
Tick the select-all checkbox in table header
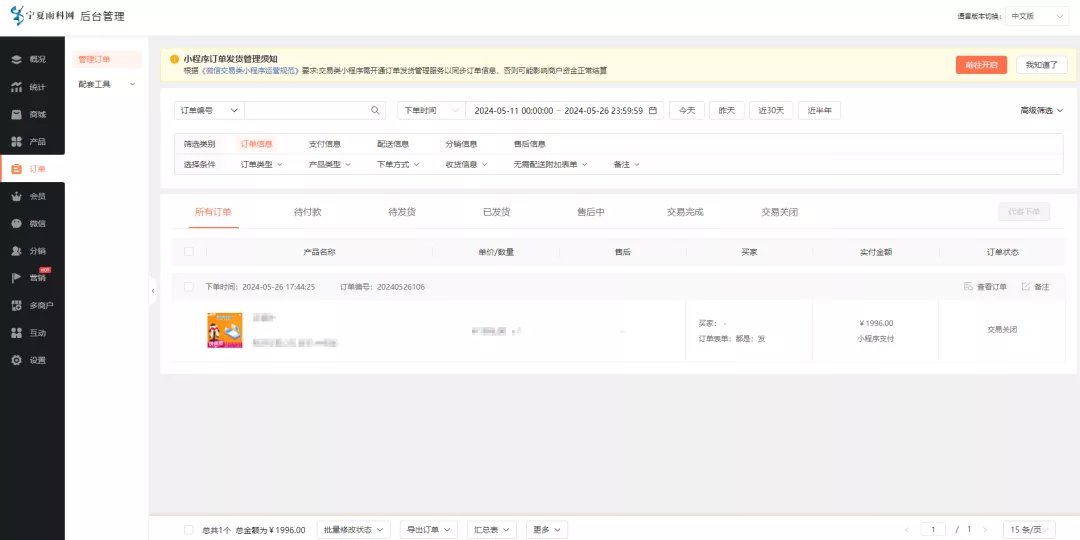tap(189, 251)
